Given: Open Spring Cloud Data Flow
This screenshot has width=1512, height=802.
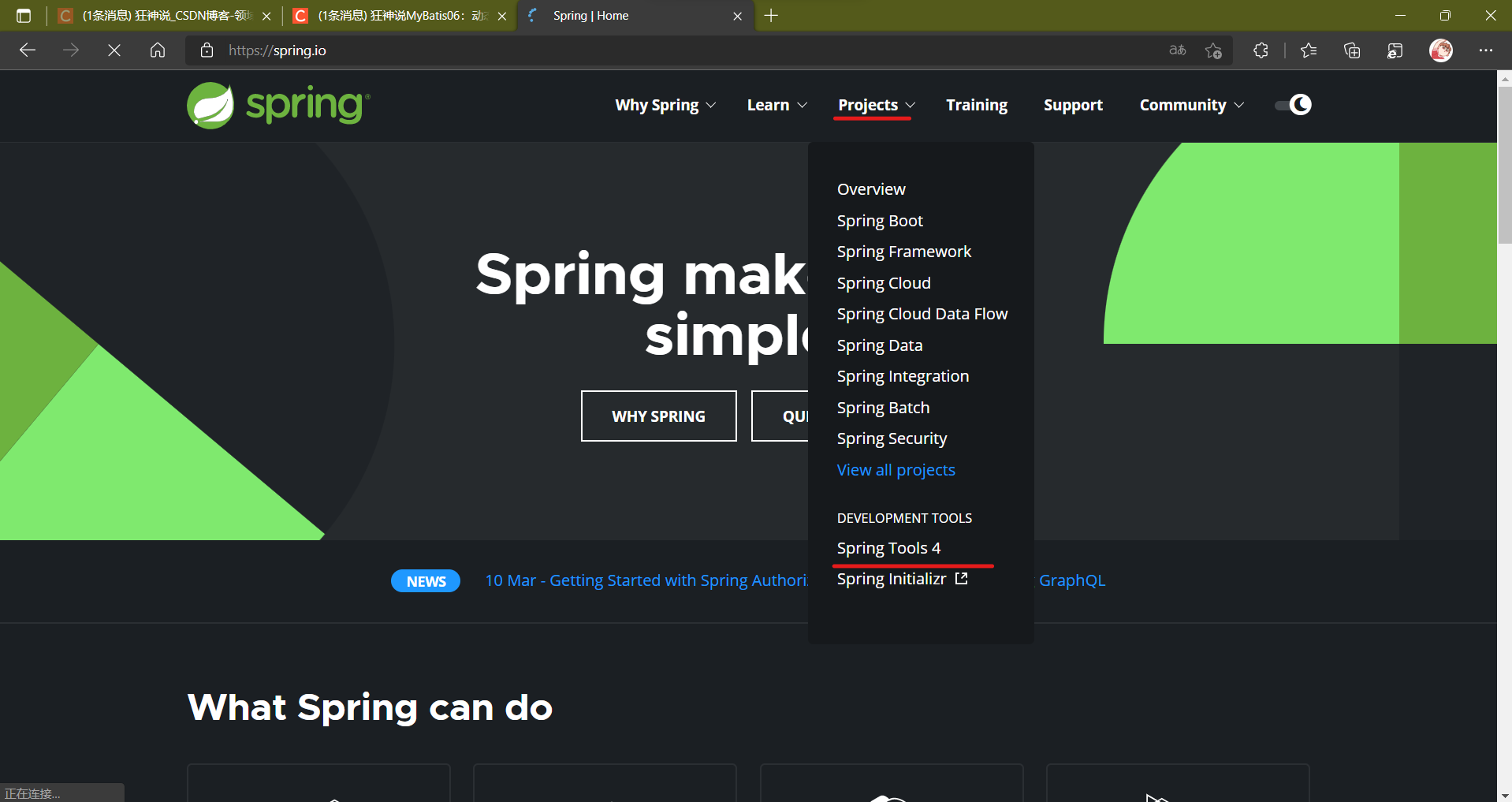Looking at the screenshot, I should tap(922, 314).
